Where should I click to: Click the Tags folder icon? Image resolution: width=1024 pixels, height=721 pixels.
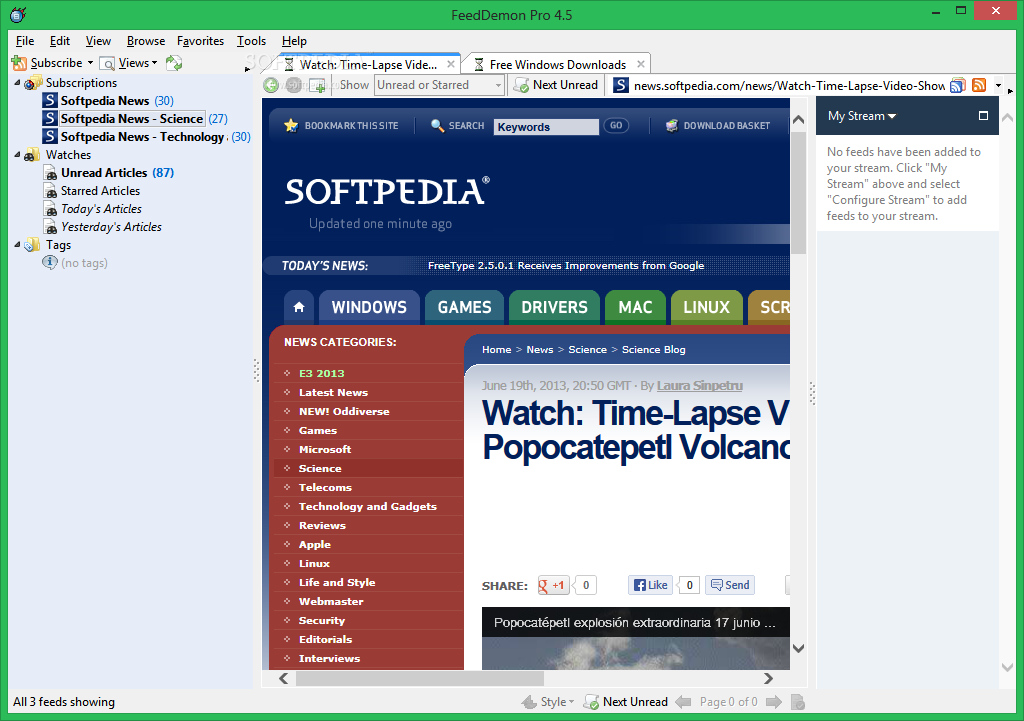32,245
